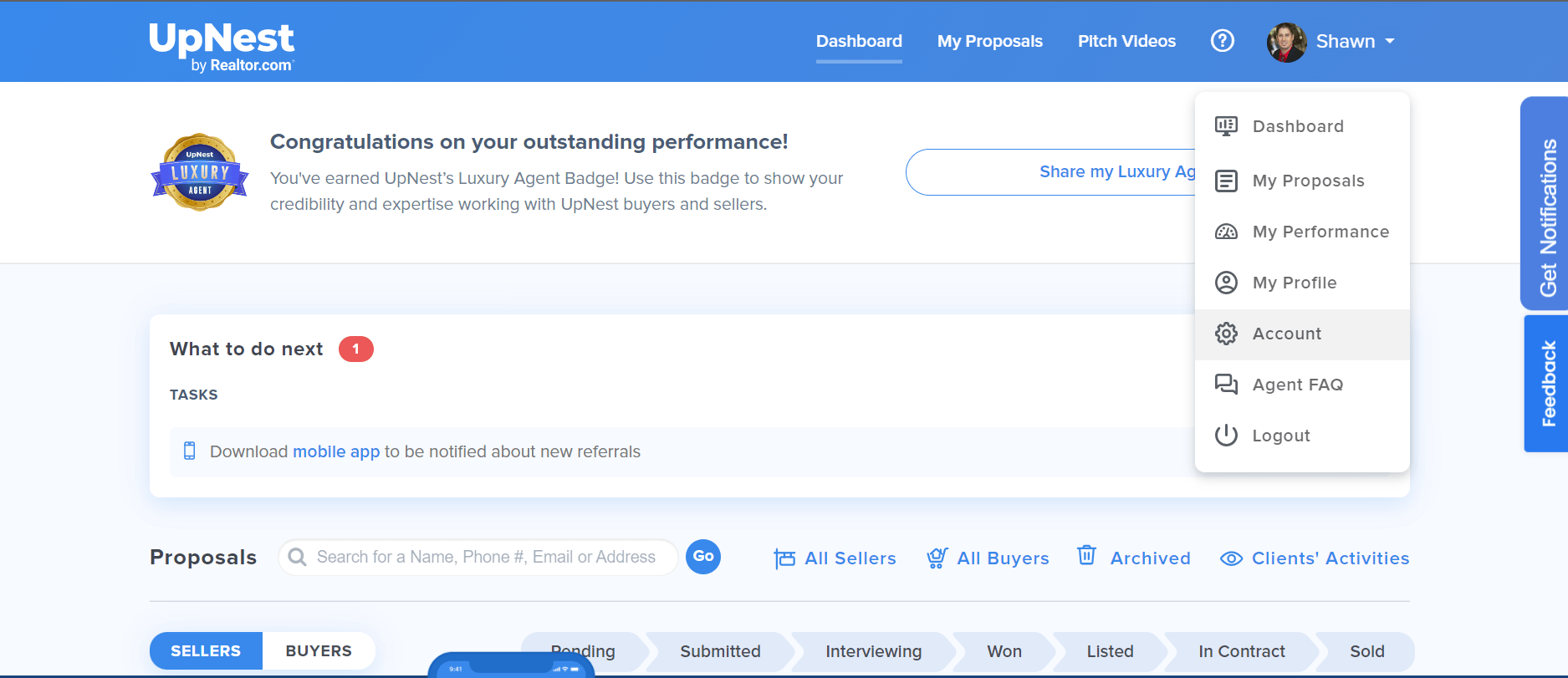Select the Interviewing stage tab

(873, 651)
